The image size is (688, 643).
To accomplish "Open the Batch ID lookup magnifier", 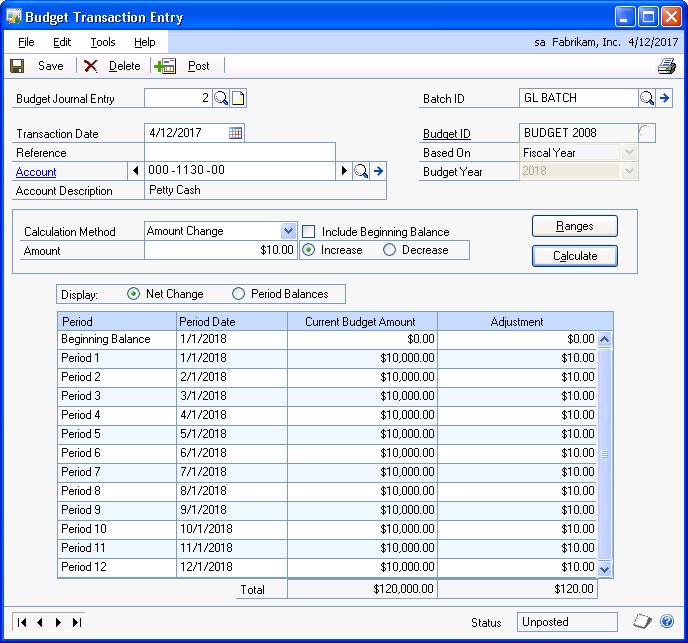I will click(647, 98).
